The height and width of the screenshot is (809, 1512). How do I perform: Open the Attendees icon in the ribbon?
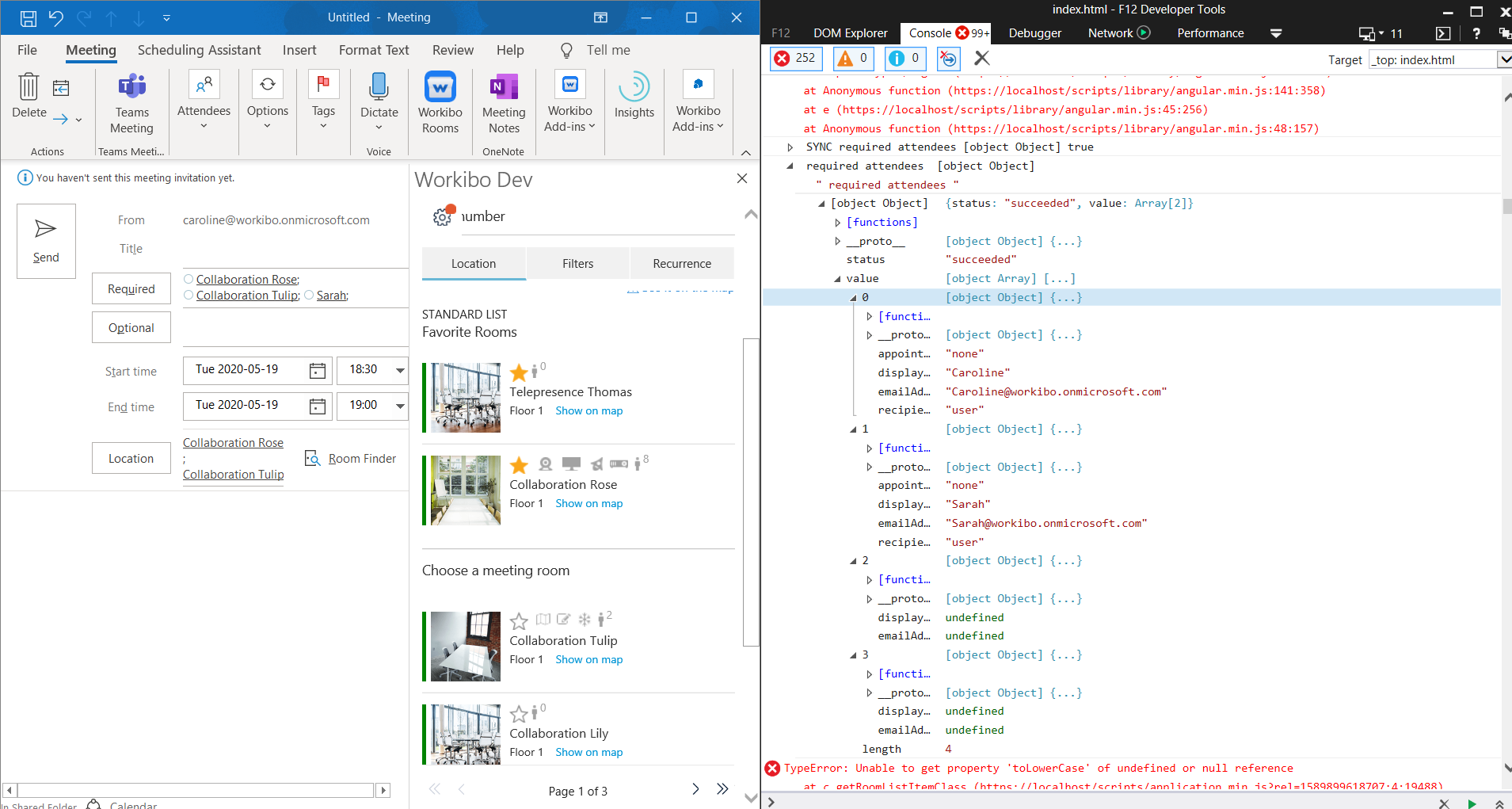pos(204,83)
